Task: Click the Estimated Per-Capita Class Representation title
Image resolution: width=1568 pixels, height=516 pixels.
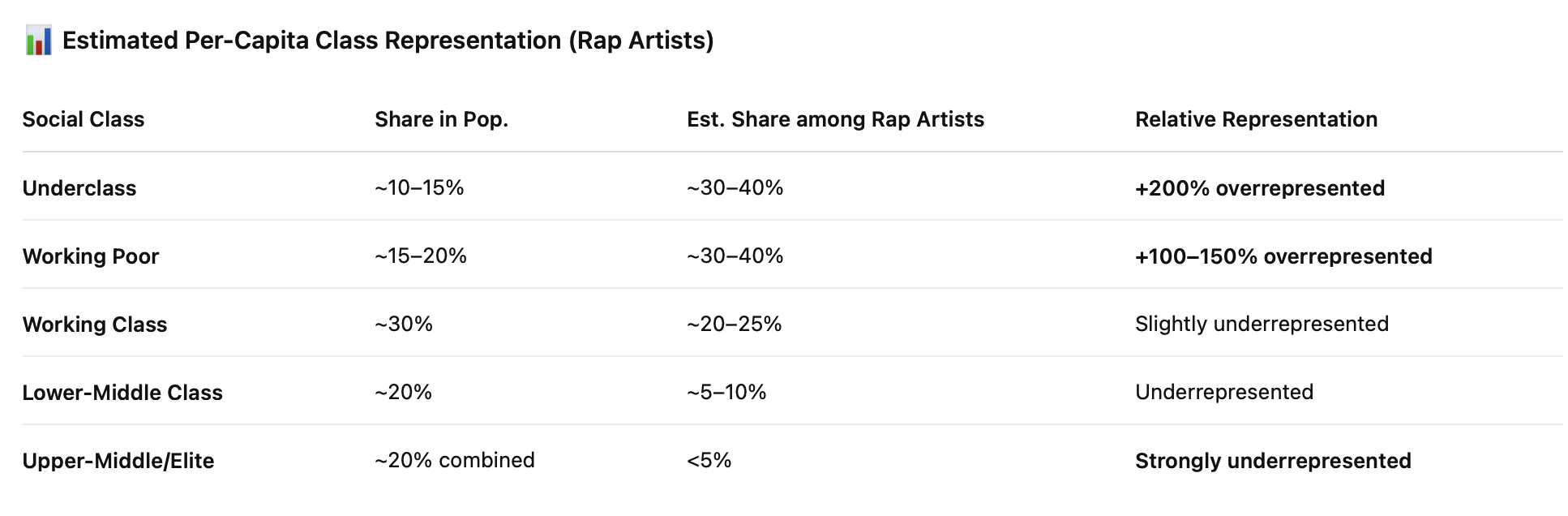Action: coord(388,41)
